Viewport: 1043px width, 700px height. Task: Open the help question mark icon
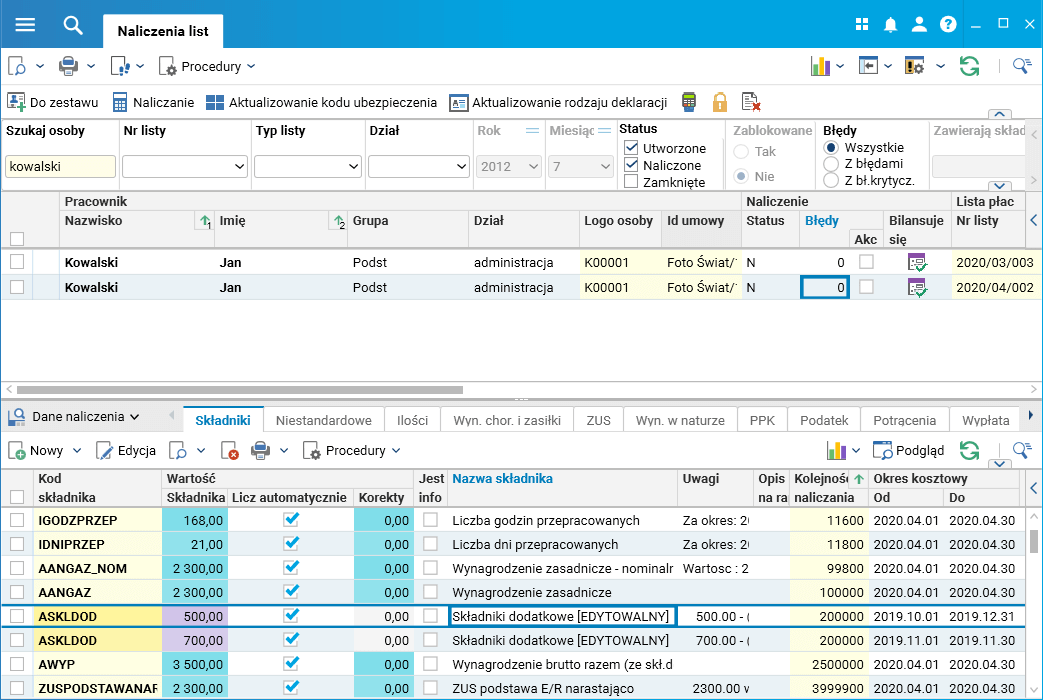coord(948,25)
